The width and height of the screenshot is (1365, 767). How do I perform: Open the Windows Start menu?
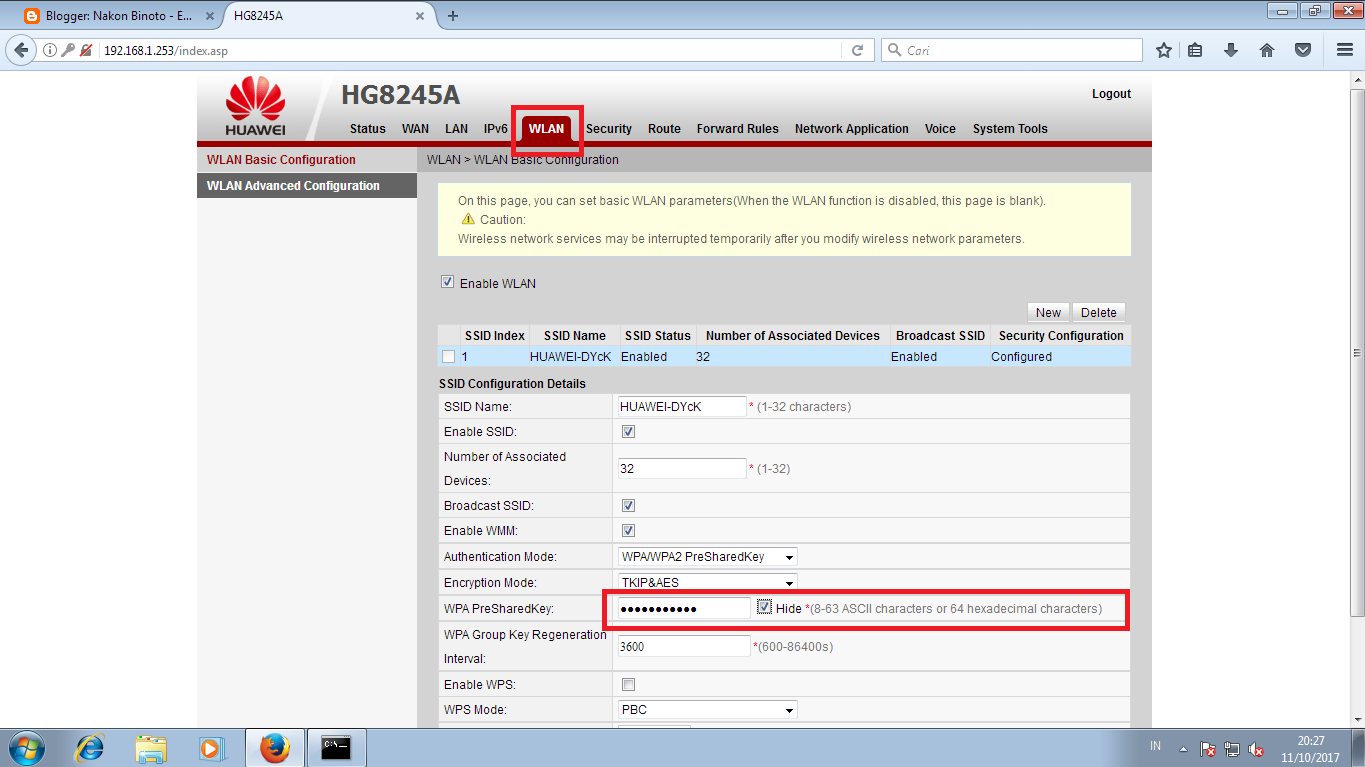[x=25, y=748]
